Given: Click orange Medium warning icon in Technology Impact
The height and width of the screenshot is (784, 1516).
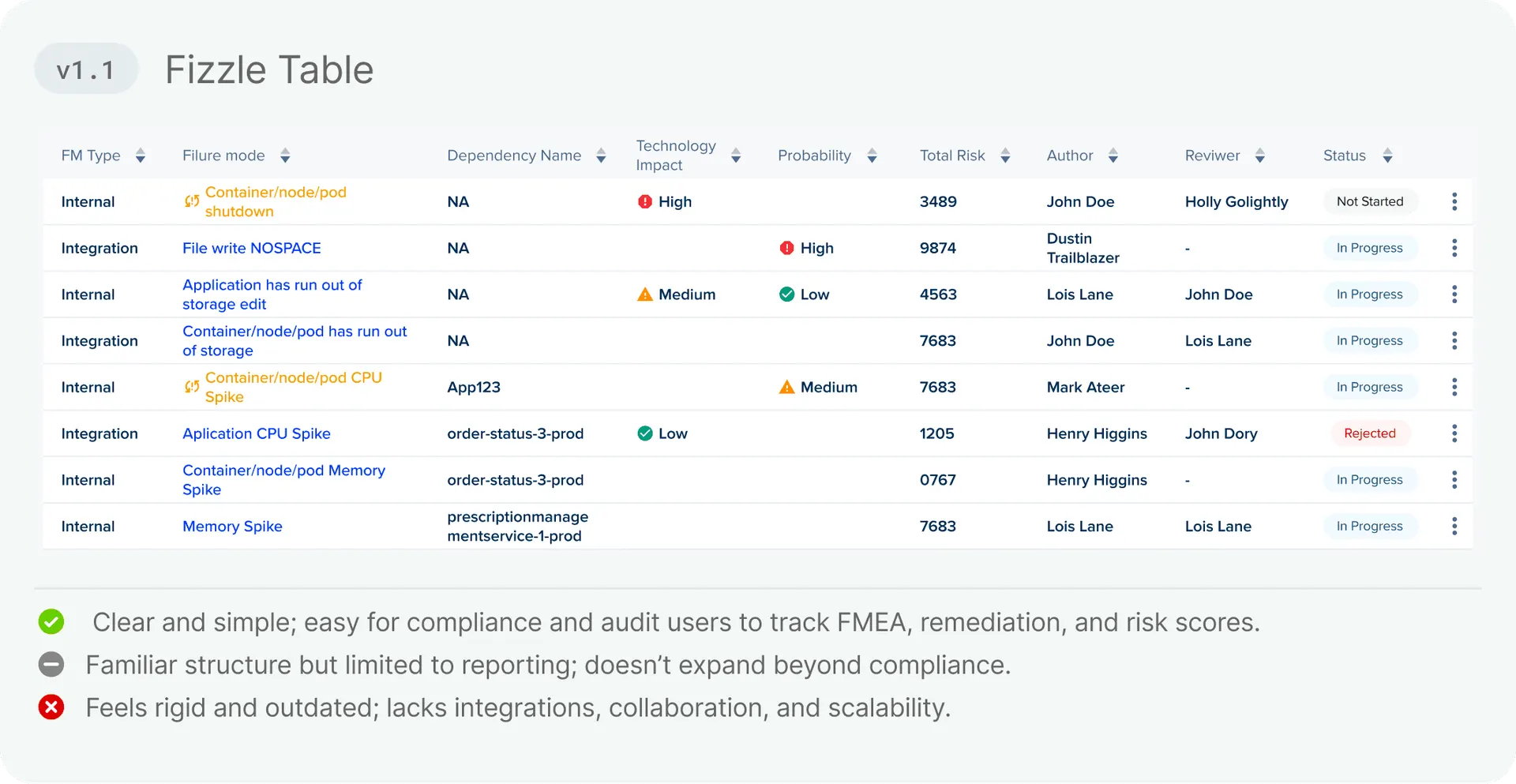Looking at the screenshot, I should tap(645, 294).
